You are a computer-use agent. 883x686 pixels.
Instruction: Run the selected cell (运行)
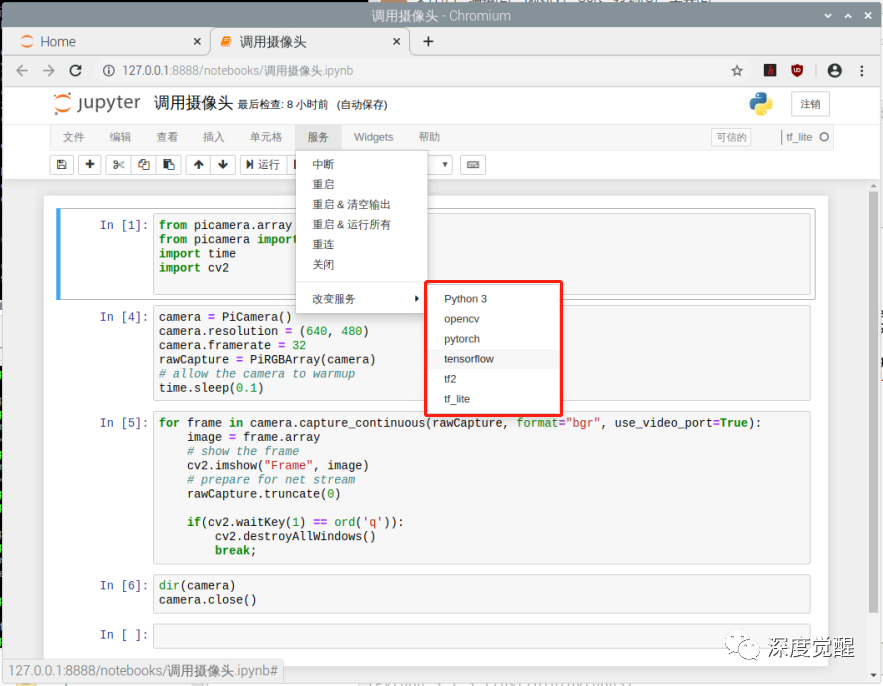(263, 164)
